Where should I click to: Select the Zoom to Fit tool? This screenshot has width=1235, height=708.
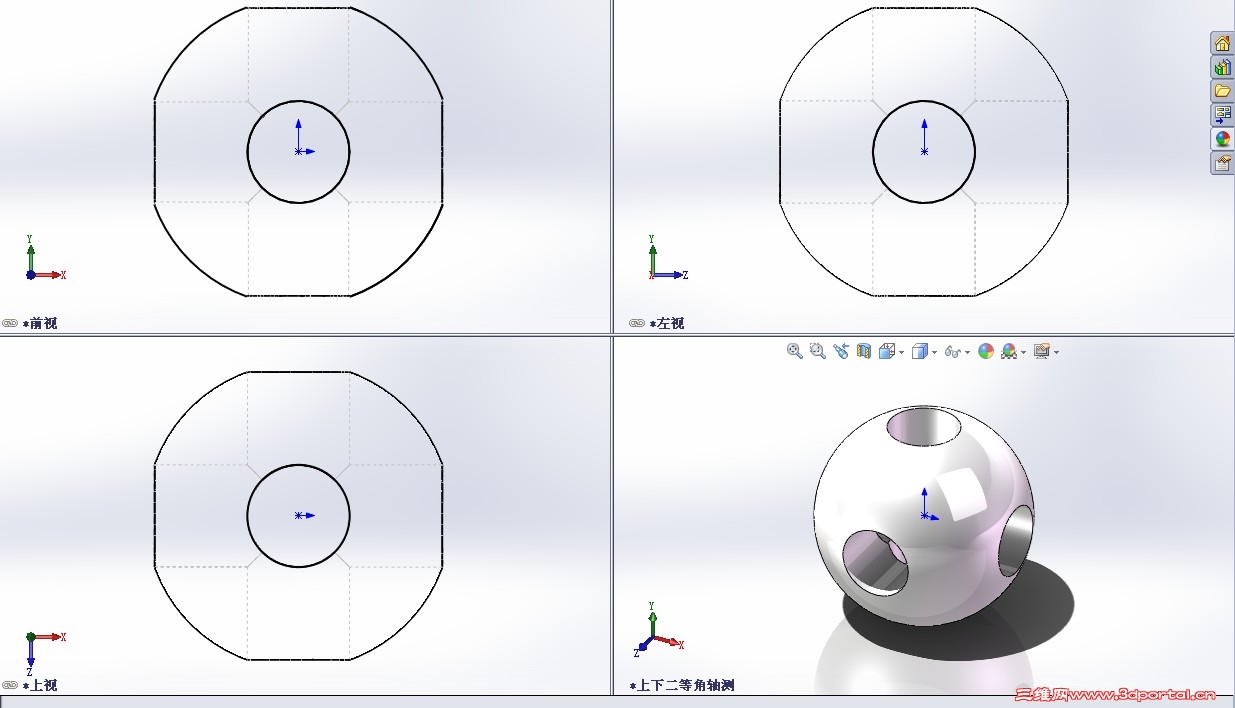point(794,350)
